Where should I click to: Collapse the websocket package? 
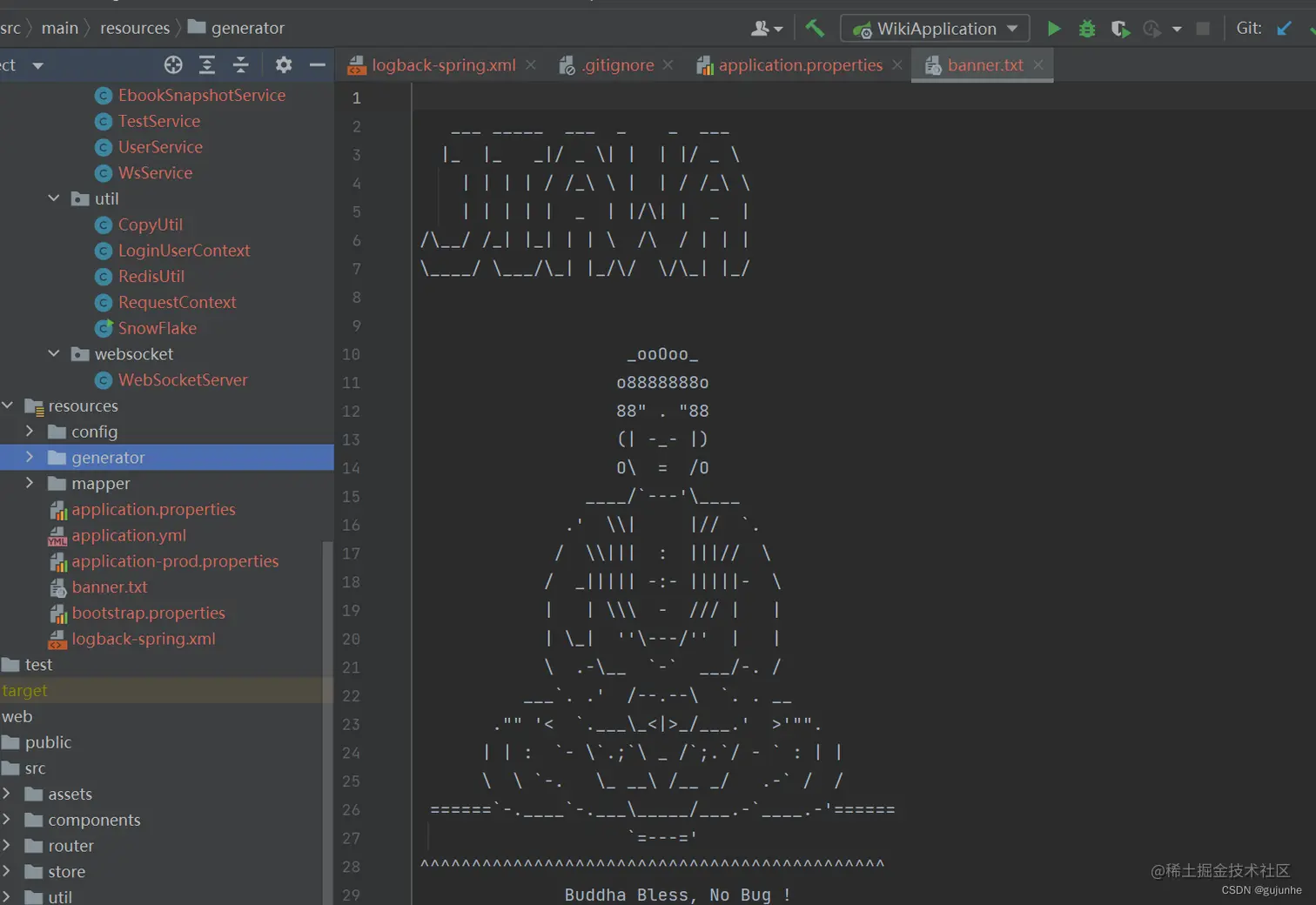(54, 354)
